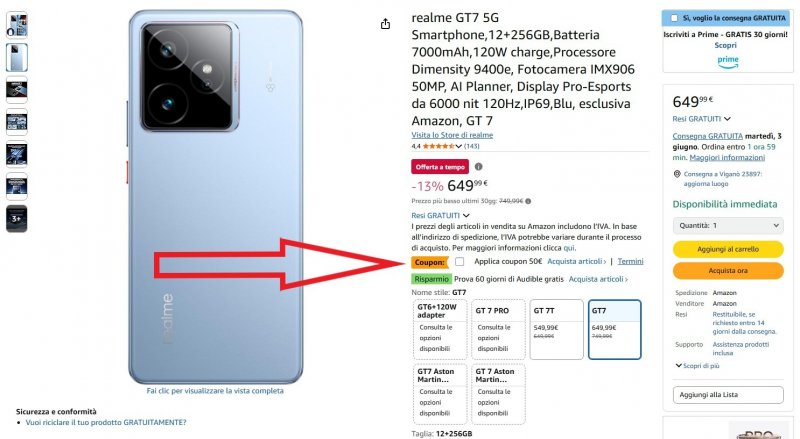Click the Acquista ora button
The height and width of the screenshot is (439, 800).
point(728,271)
